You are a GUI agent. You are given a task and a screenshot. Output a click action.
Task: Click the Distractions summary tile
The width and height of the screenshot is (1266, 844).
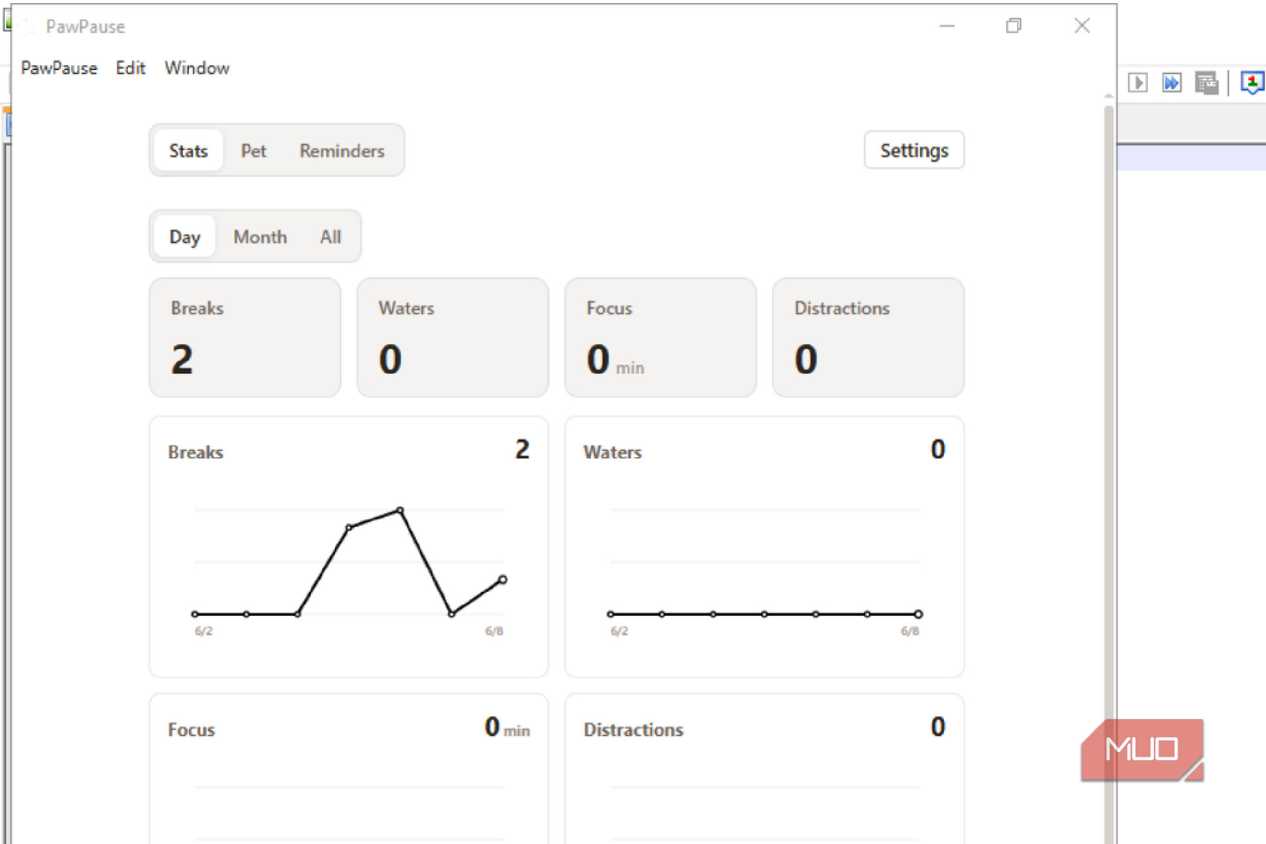click(869, 338)
